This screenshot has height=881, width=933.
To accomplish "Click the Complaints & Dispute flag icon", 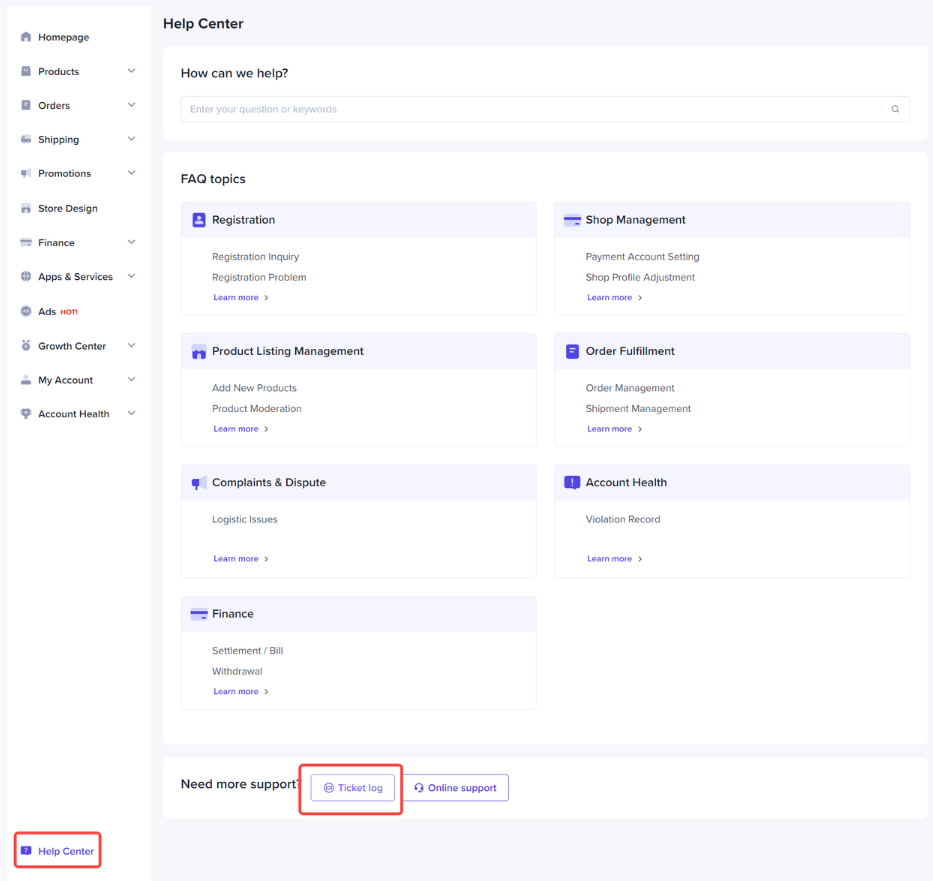I will [x=197, y=483].
